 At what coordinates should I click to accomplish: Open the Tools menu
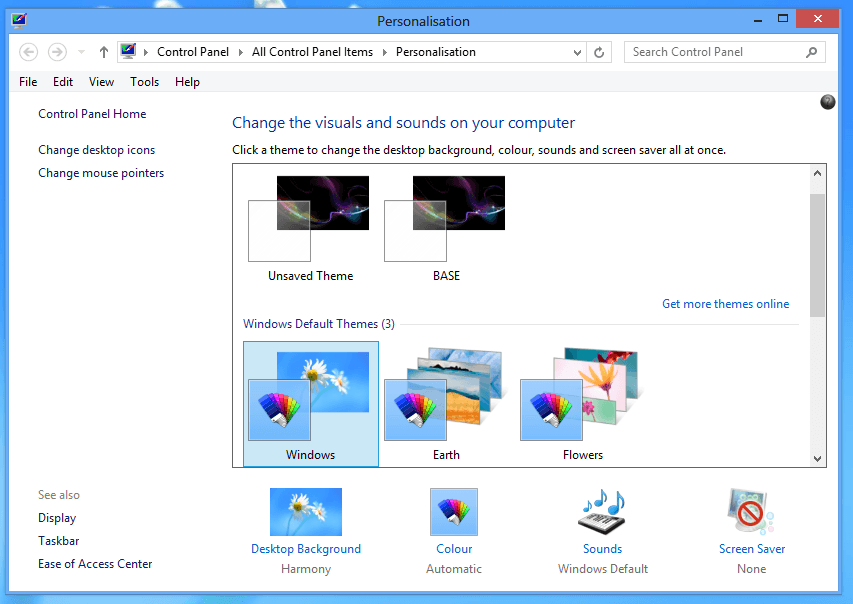[144, 82]
